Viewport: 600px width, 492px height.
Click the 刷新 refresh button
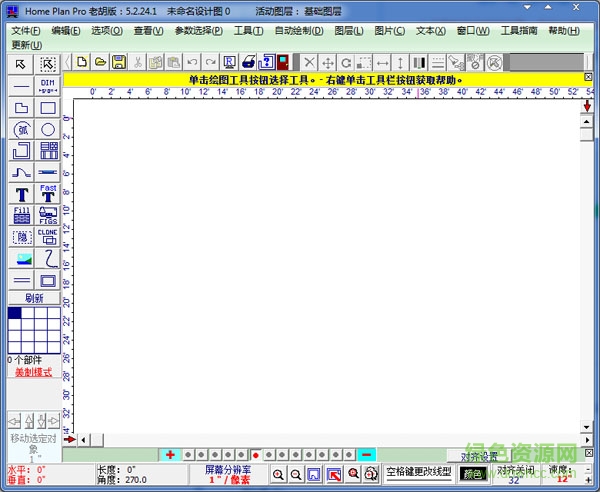click(x=35, y=298)
